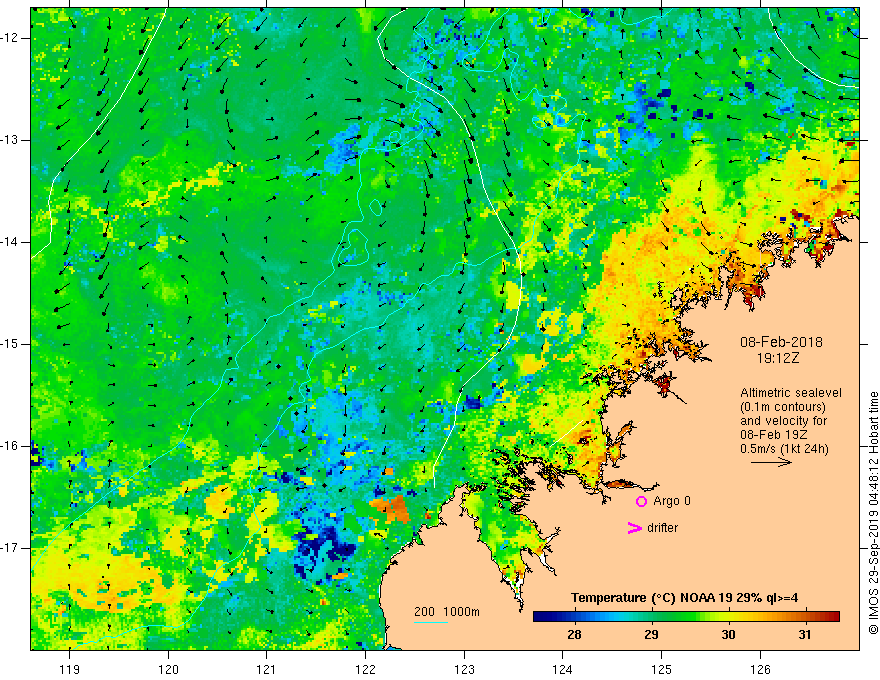Click the latitude label -12
The height and width of the screenshot is (680, 880).
click(10, 38)
